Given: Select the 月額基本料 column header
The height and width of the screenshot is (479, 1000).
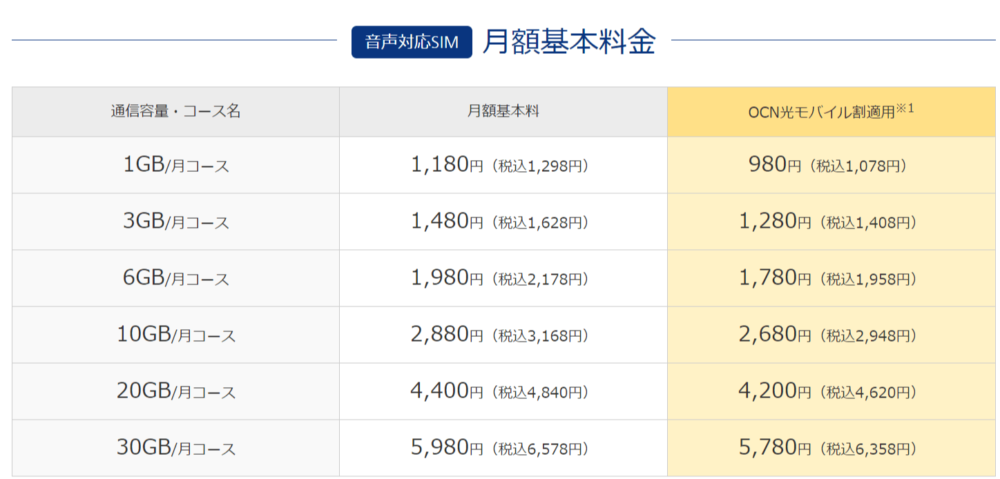Looking at the screenshot, I should click(x=503, y=112).
